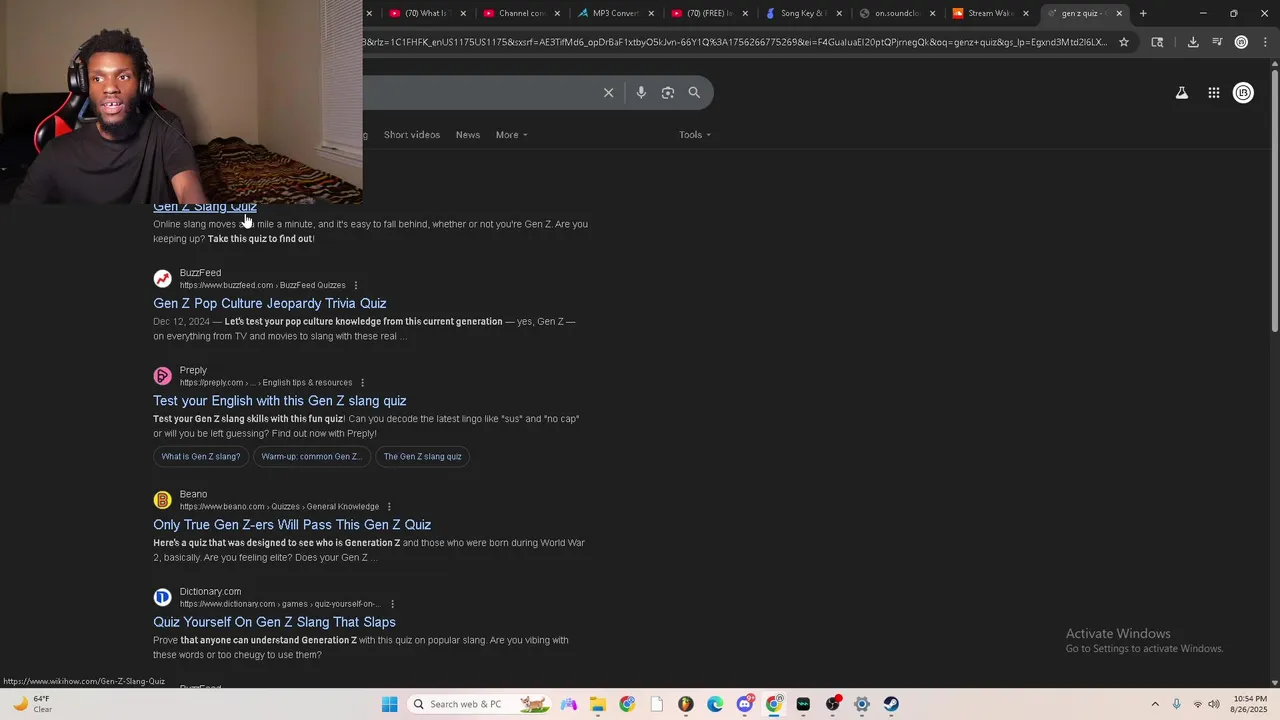Open Chrome downloads icon
1280x720 pixels.
pos(1193,42)
